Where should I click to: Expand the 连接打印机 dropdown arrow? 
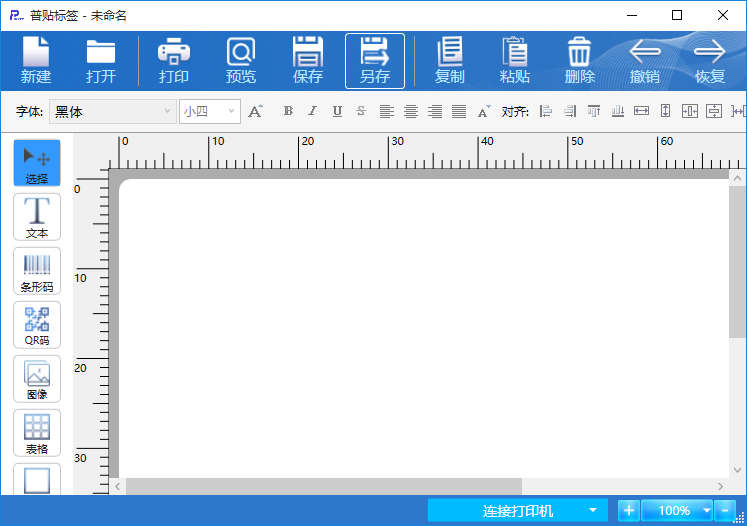click(593, 510)
